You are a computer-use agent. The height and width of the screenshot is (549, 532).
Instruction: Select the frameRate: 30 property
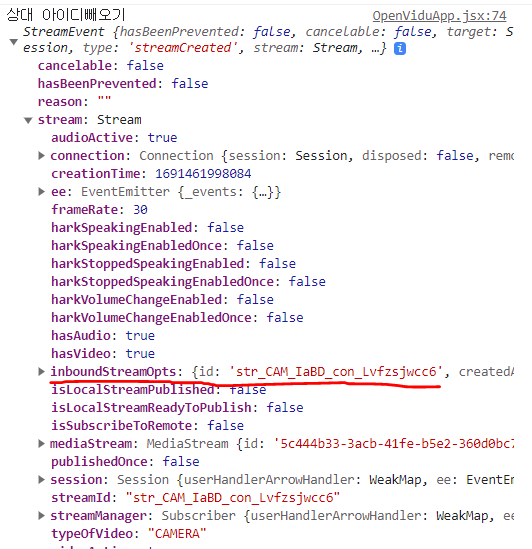point(99,210)
